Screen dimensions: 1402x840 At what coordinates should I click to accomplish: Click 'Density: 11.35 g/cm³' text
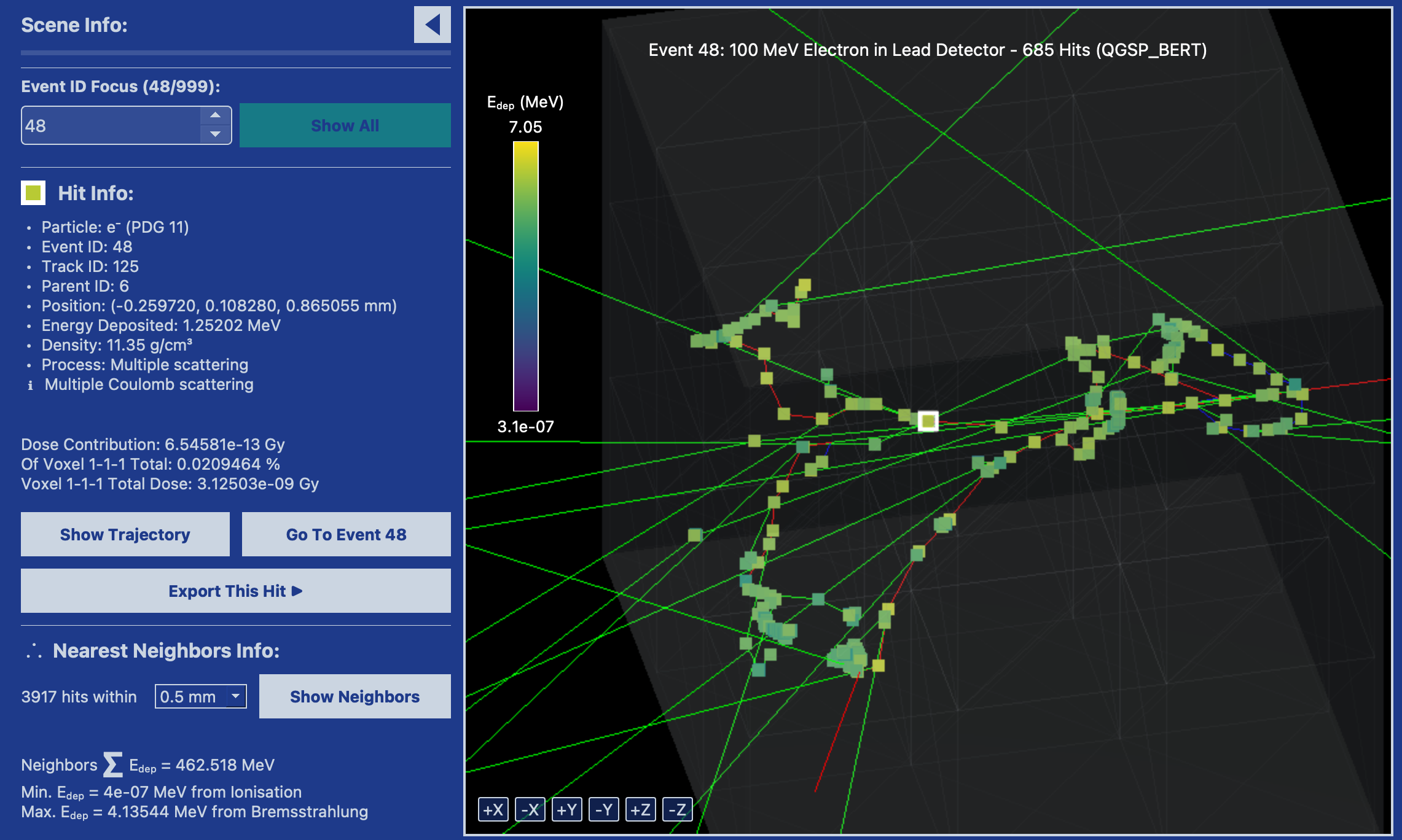pyautogui.click(x=117, y=345)
